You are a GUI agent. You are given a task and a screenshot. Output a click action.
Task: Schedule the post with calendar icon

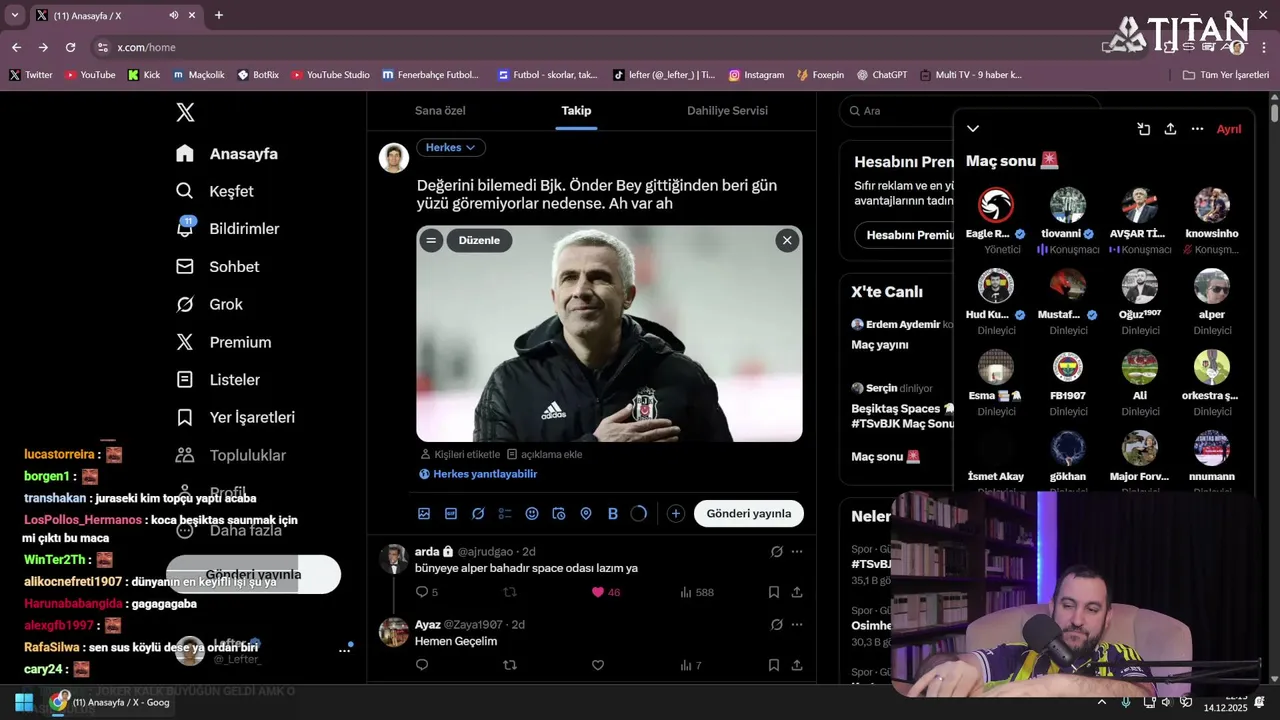pyautogui.click(x=559, y=513)
